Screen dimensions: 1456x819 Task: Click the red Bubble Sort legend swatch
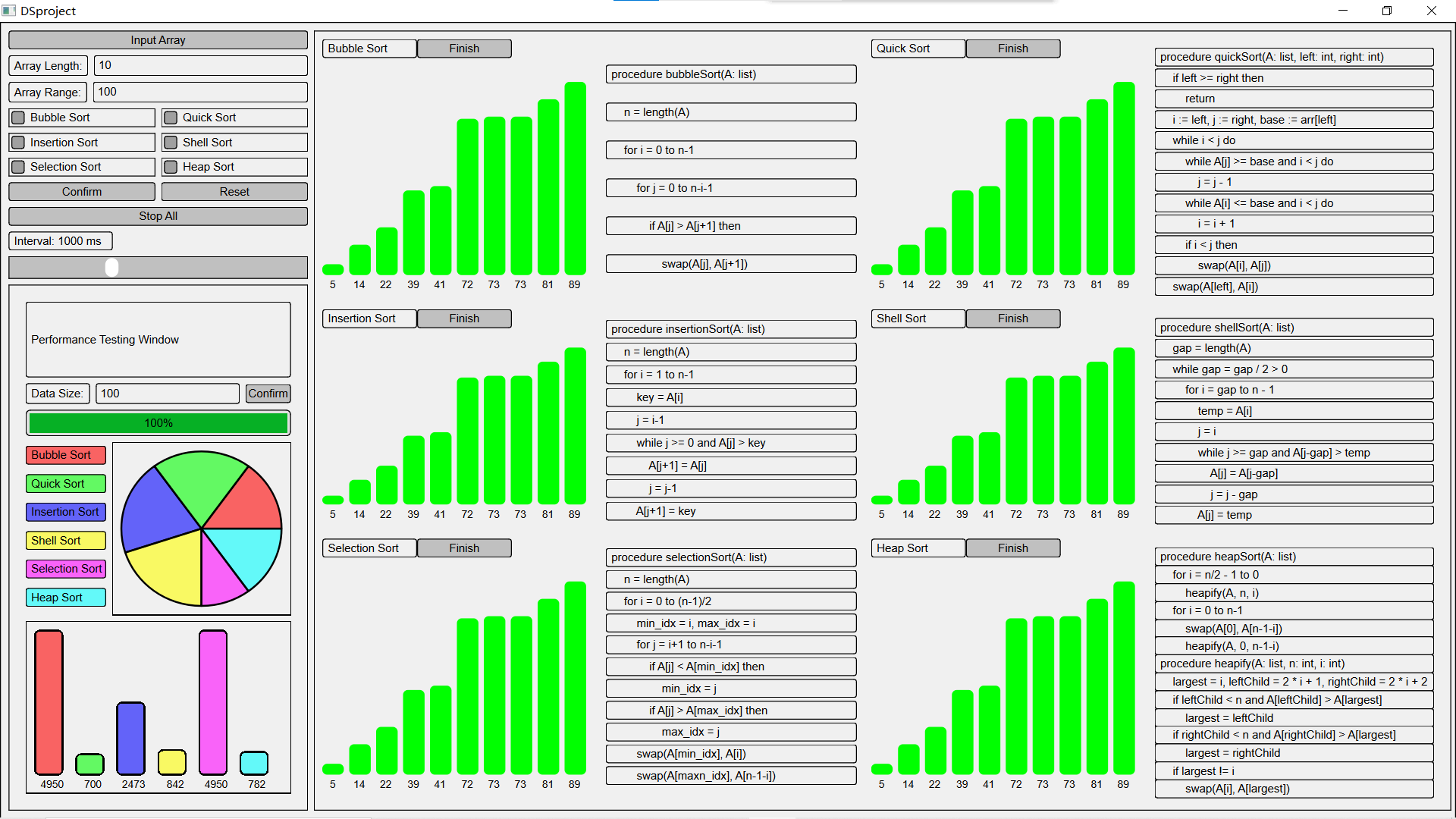(65, 455)
